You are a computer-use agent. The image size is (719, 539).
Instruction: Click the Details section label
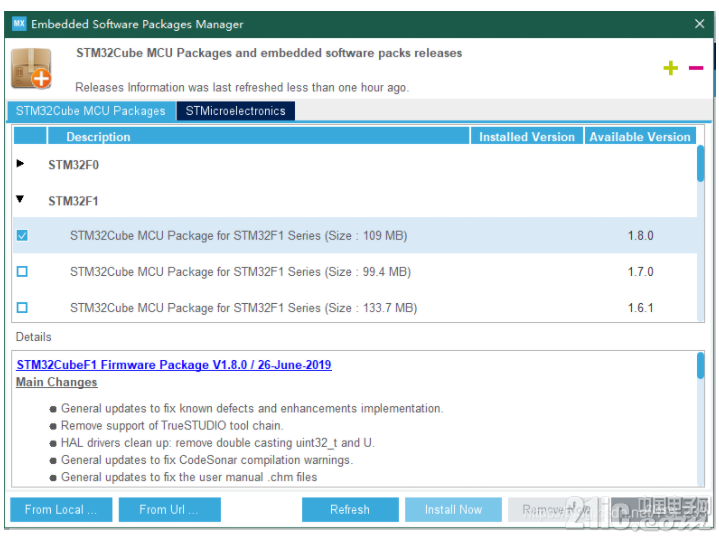click(33, 337)
